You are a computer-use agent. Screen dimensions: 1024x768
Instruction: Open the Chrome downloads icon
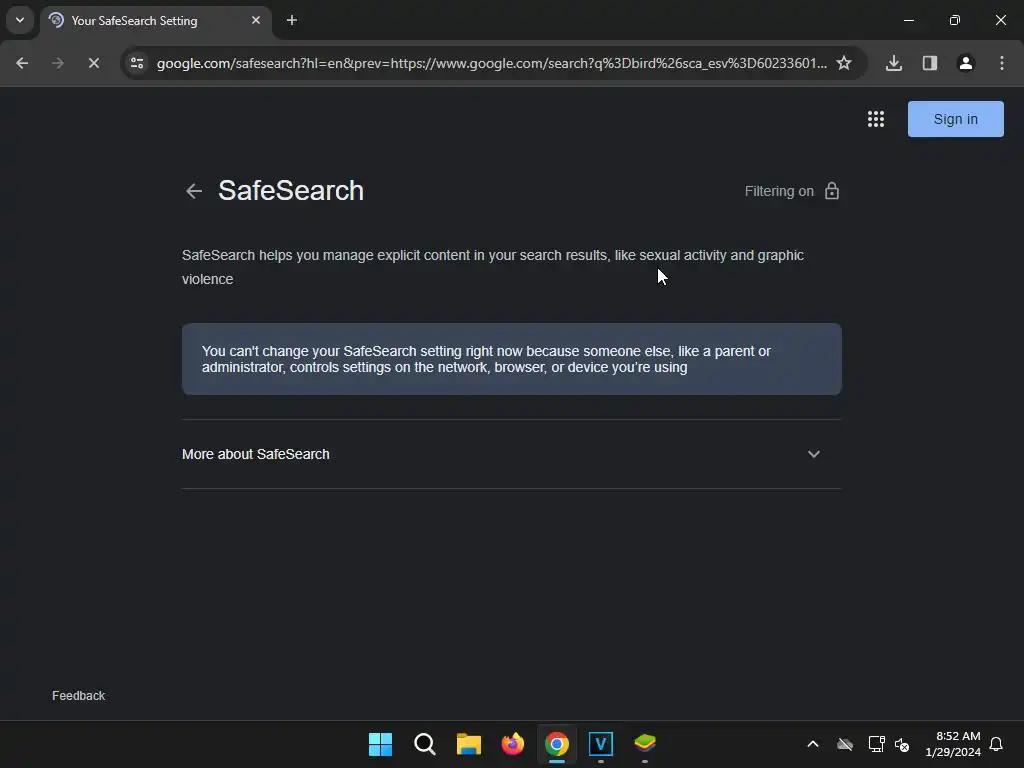(x=894, y=63)
